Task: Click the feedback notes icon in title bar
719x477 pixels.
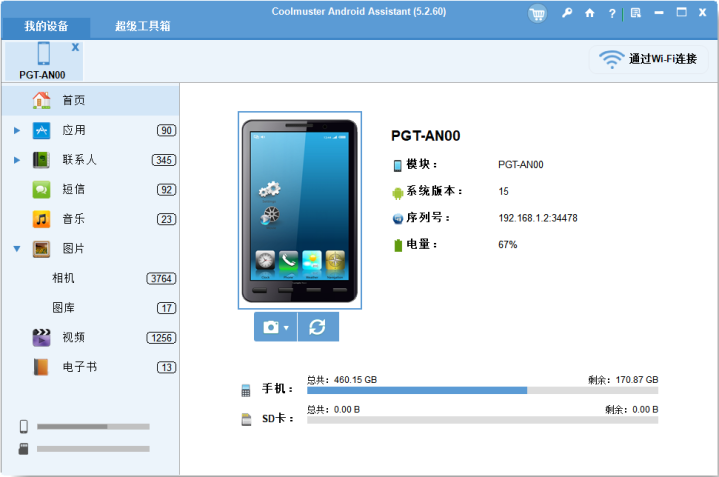Action: (x=636, y=13)
